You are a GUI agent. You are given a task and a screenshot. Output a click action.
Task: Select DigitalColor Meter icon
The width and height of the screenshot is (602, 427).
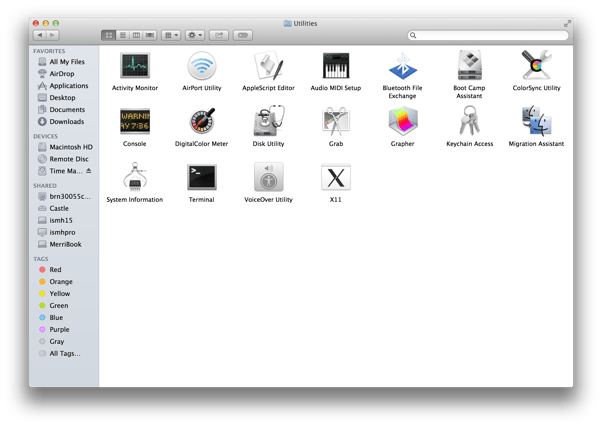(202, 121)
